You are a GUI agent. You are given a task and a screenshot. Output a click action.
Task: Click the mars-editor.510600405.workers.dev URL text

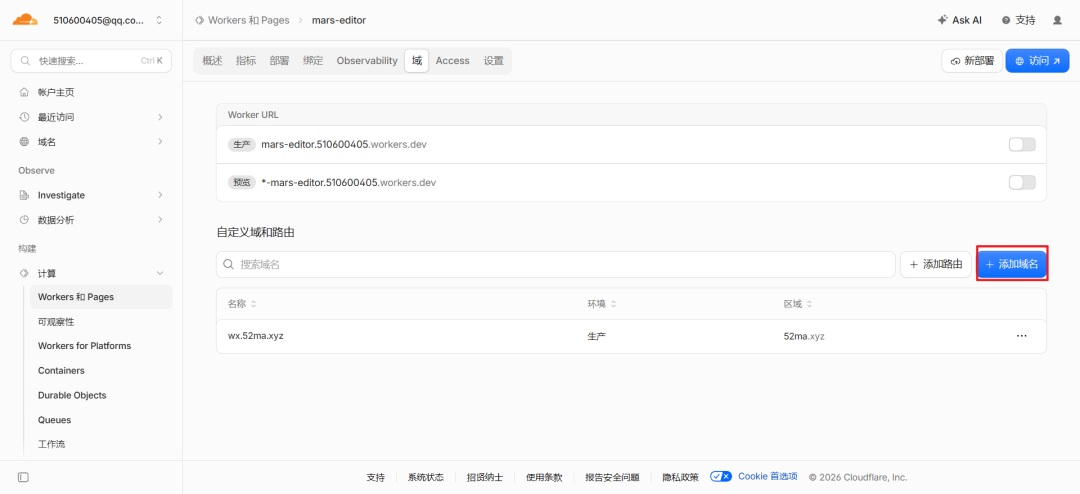(344, 145)
